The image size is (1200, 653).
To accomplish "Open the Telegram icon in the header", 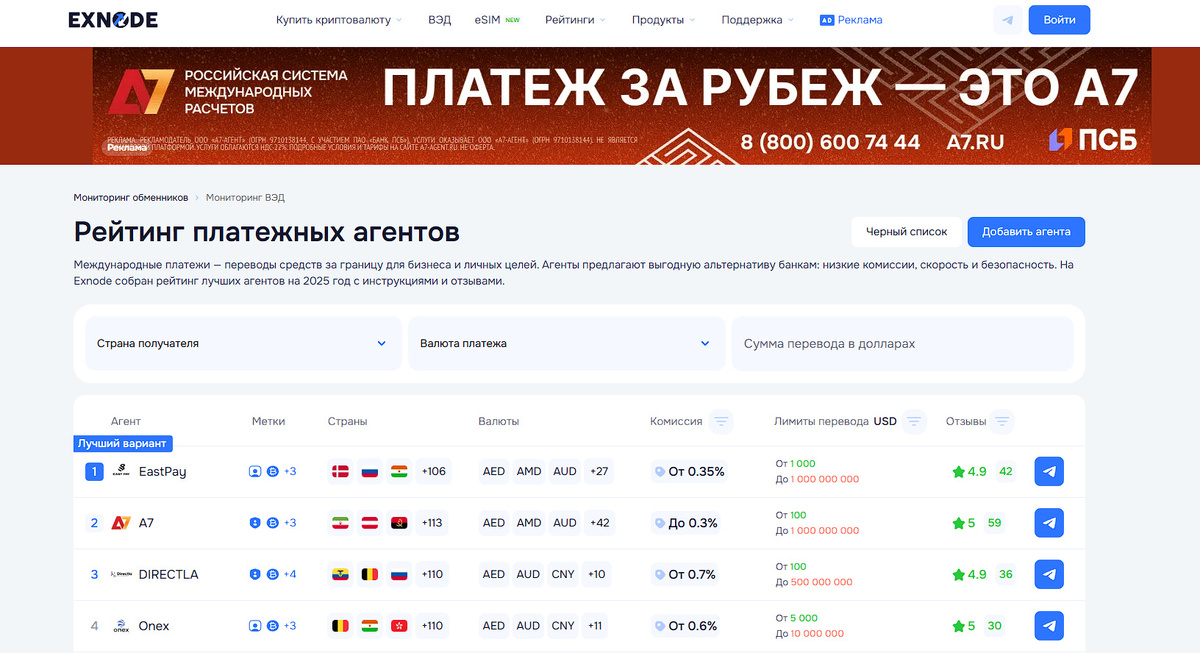I will (x=1007, y=20).
